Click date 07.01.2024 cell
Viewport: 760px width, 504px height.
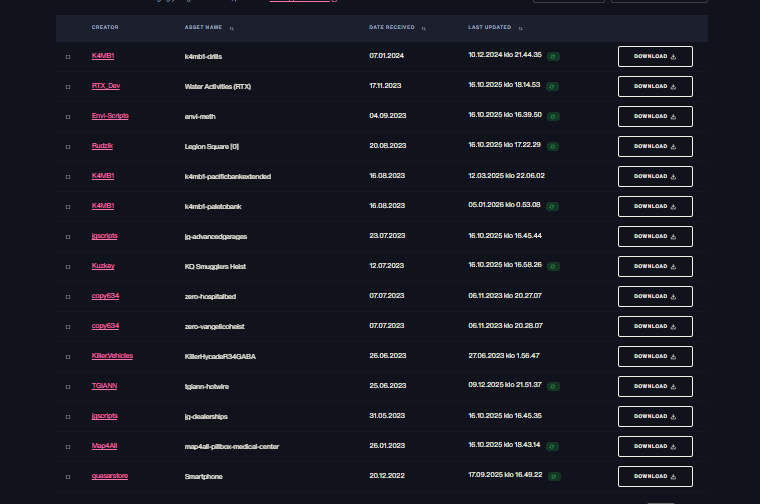(386, 56)
